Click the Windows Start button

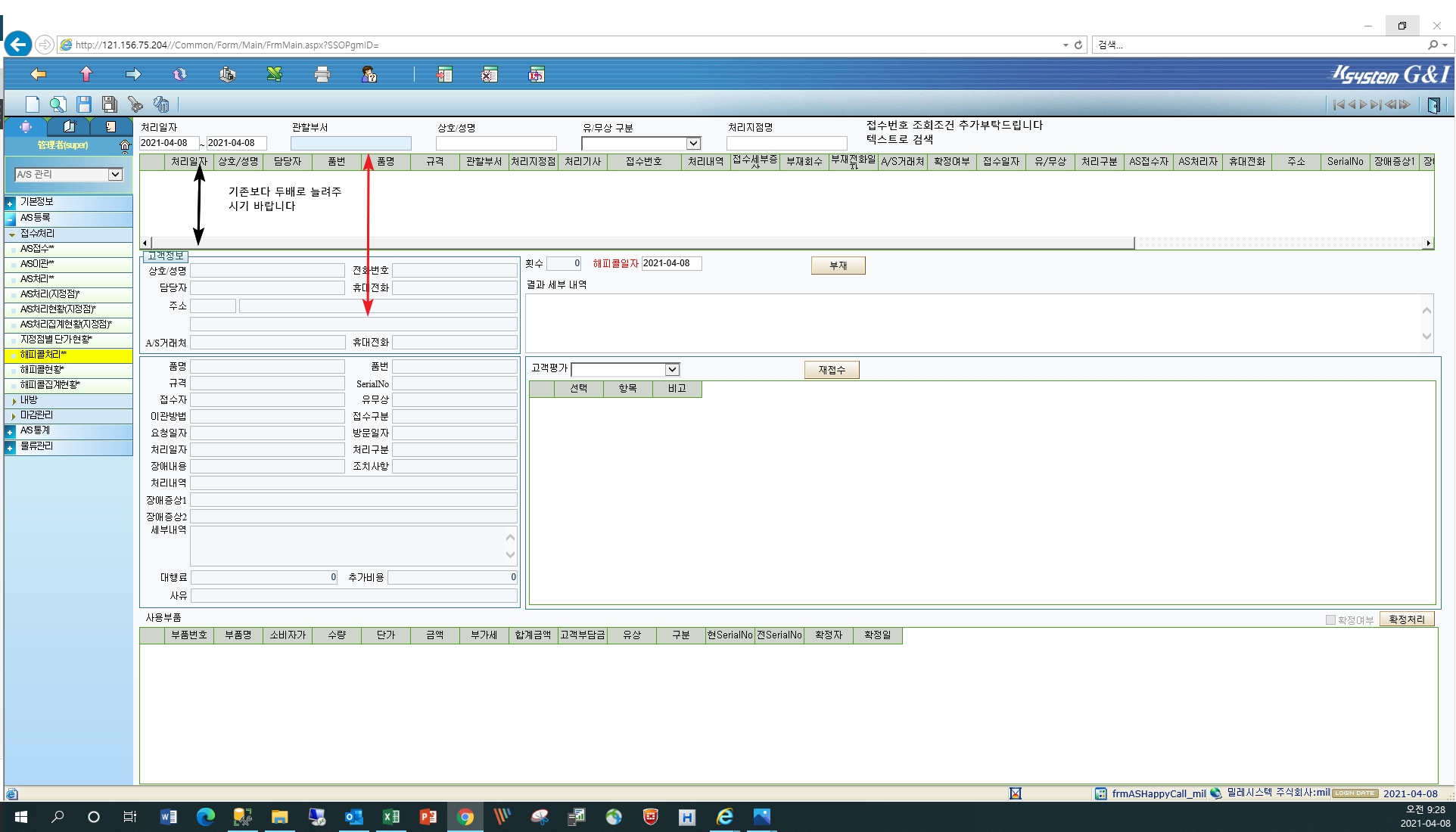[x=20, y=817]
